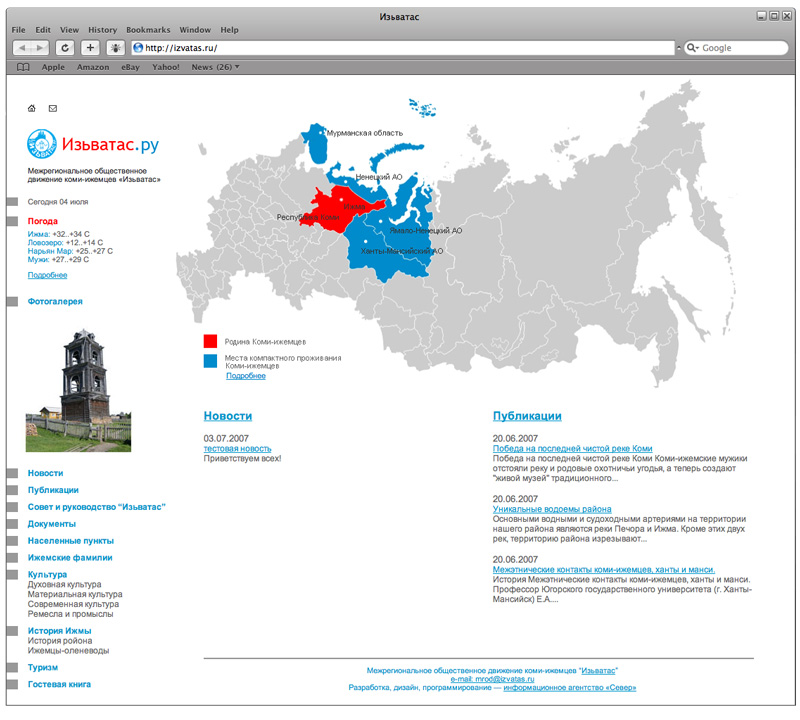The width and height of the screenshot is (800, 720).
Task: Click the Google search field
Action: pos(736,48)
